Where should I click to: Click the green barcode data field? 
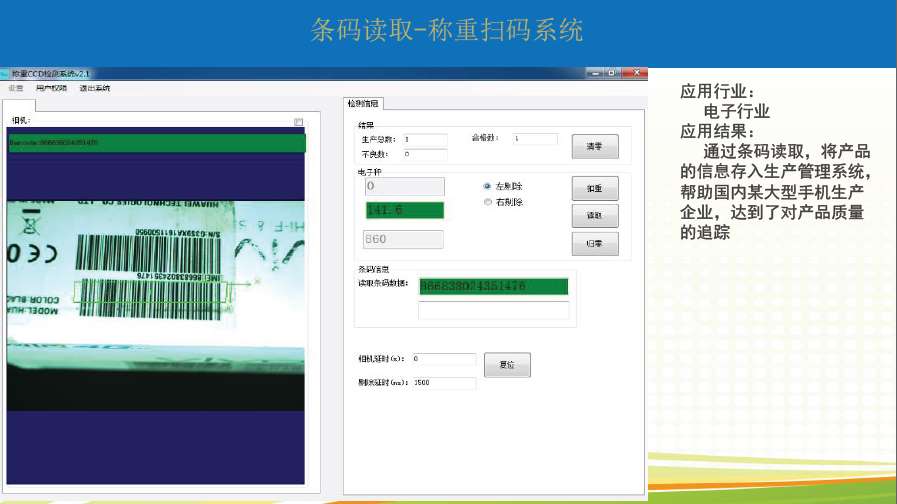[x=494, y=286]
